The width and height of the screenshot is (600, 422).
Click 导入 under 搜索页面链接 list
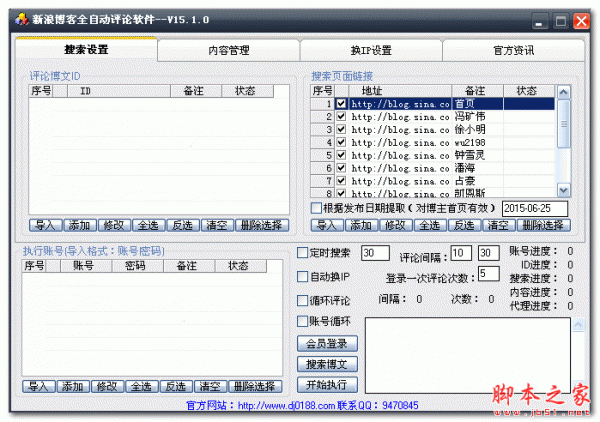(327, 225)
